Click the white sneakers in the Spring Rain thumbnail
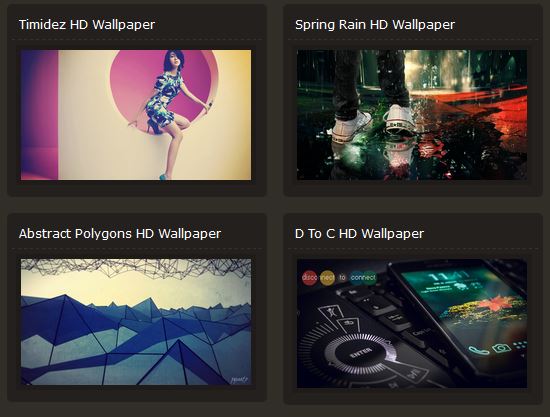Viewport: 550px width, 417px height. click(x=372, y=125)
